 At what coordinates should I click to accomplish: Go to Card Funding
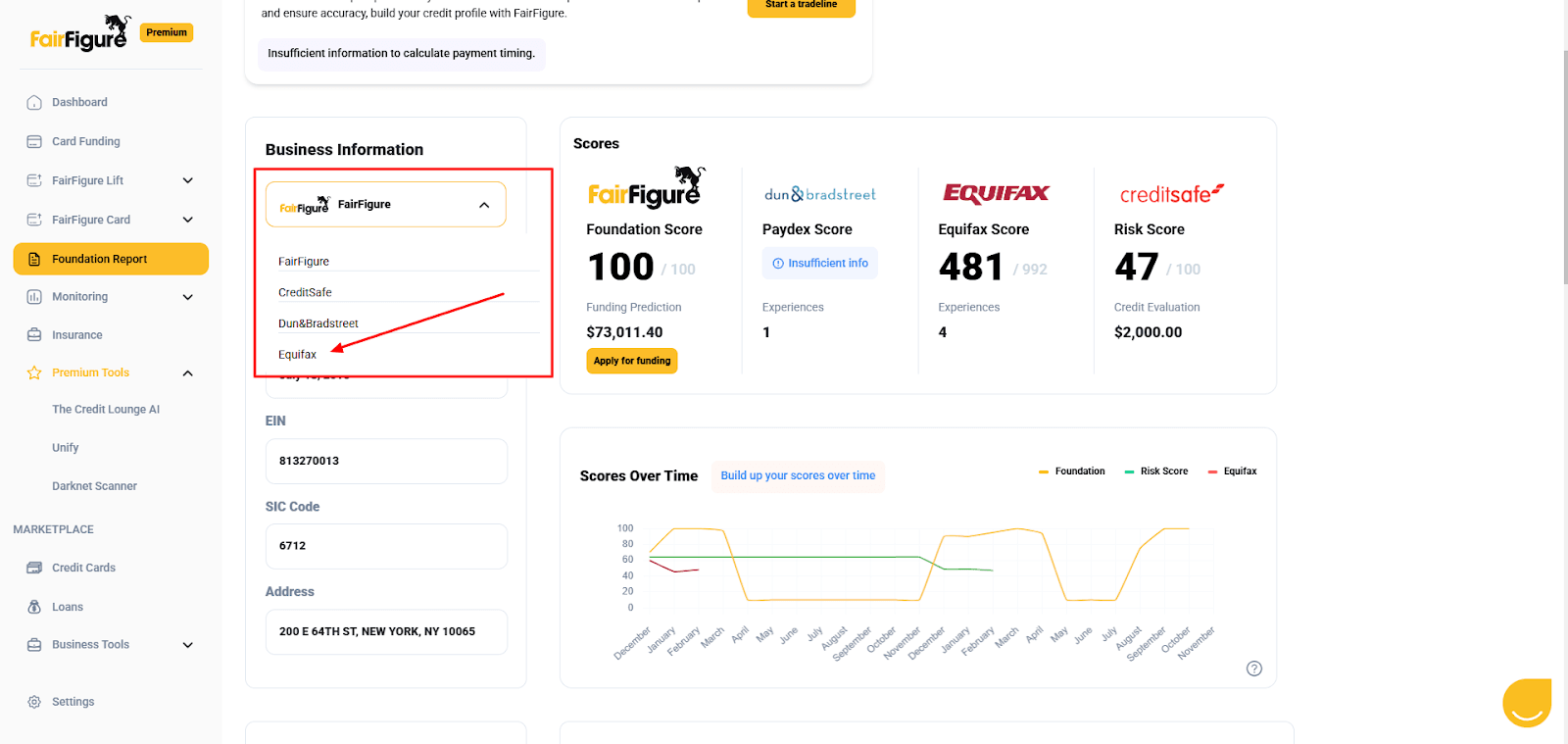86,141
